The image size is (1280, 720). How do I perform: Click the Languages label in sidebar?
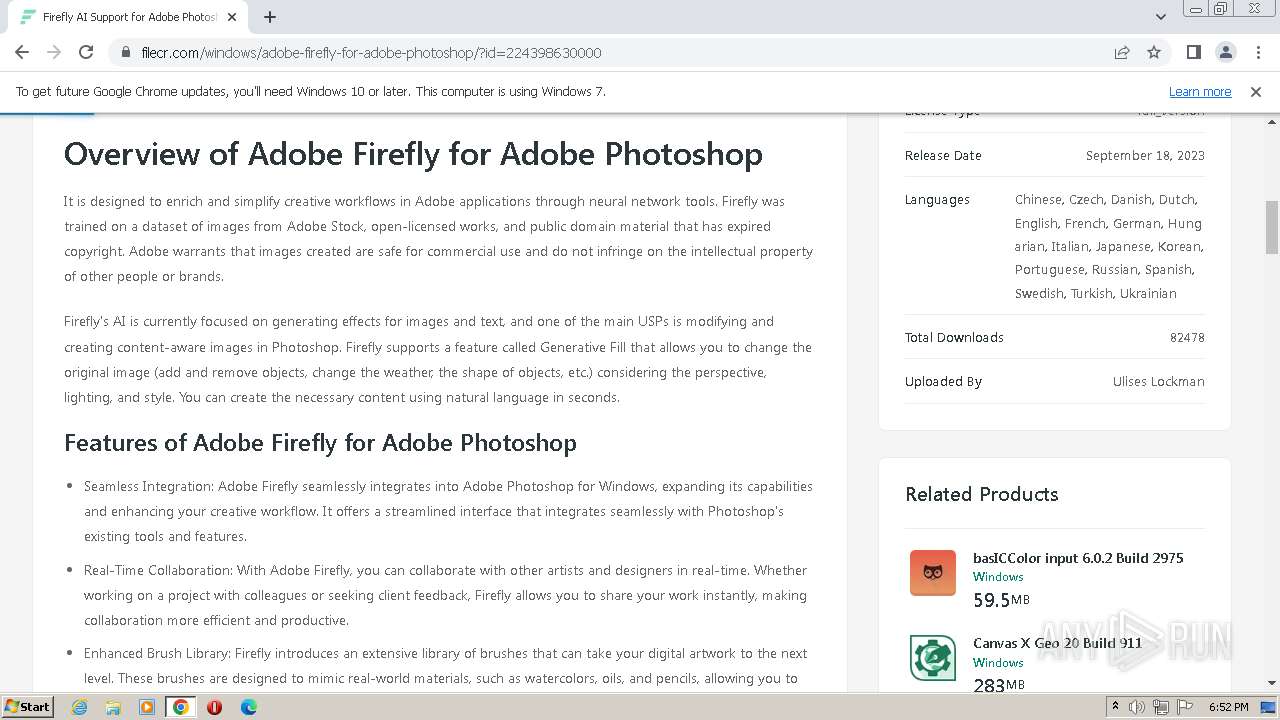(x=937, y=199)
